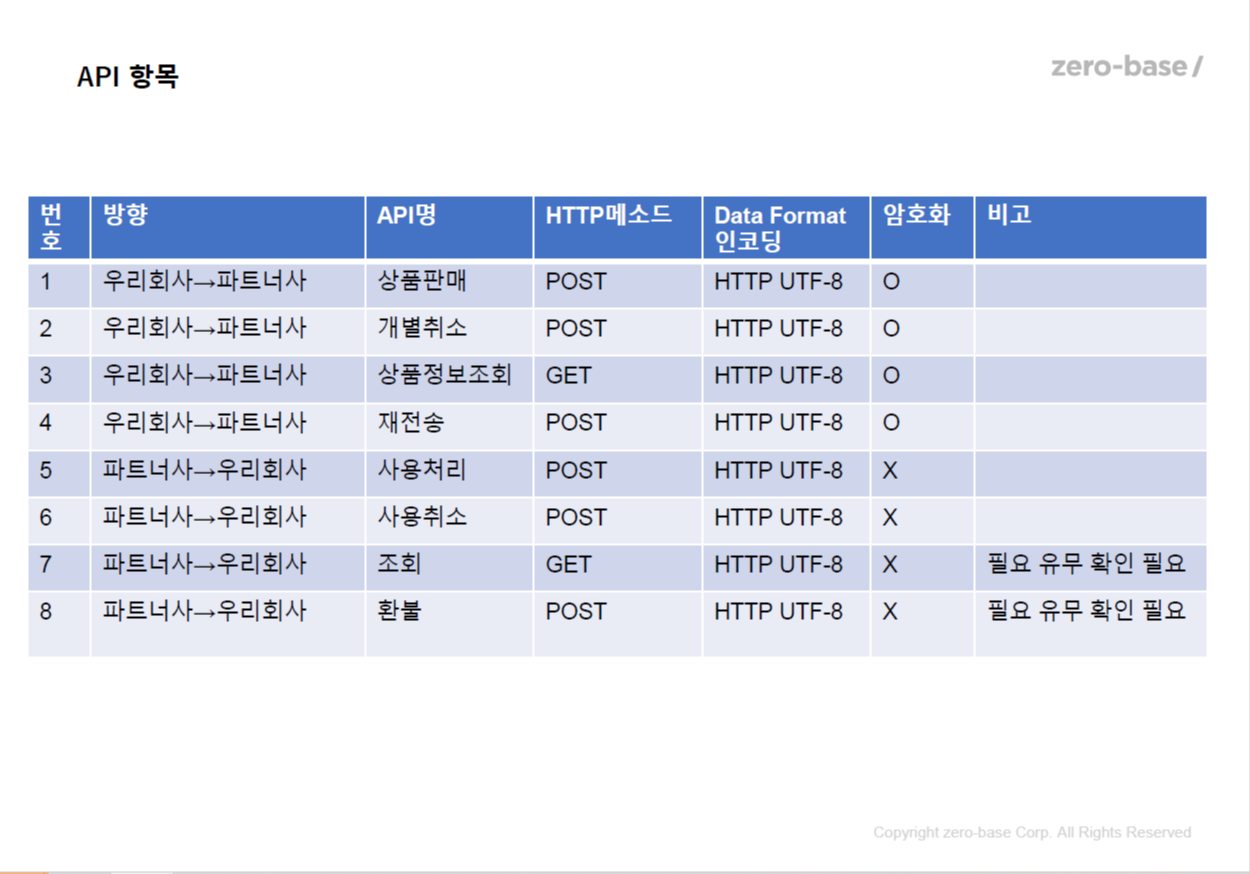The image size is (1250, 874).
Task: Click the '상품정보조회' API name cell
Action: (449, 378)
